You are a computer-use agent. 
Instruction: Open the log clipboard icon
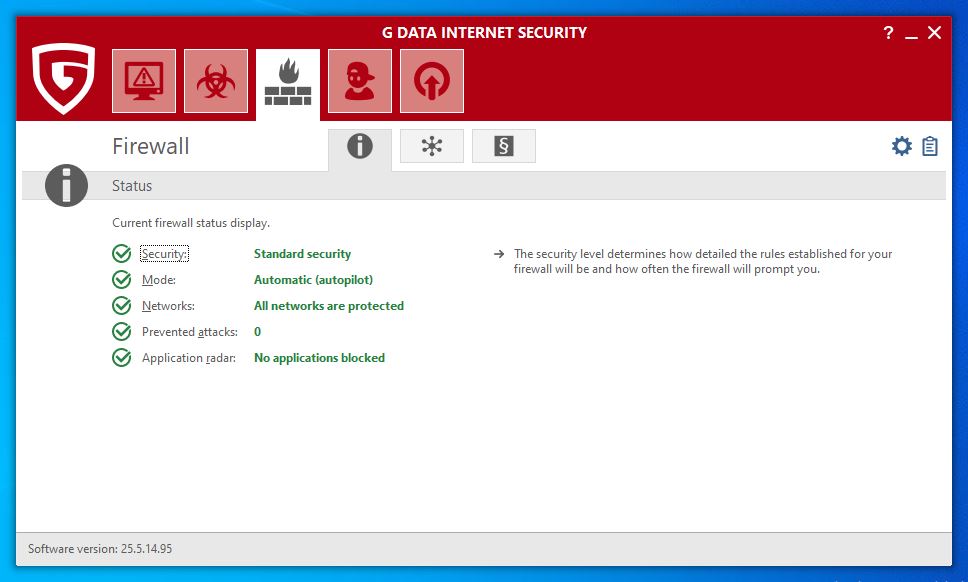pos(930,146)
